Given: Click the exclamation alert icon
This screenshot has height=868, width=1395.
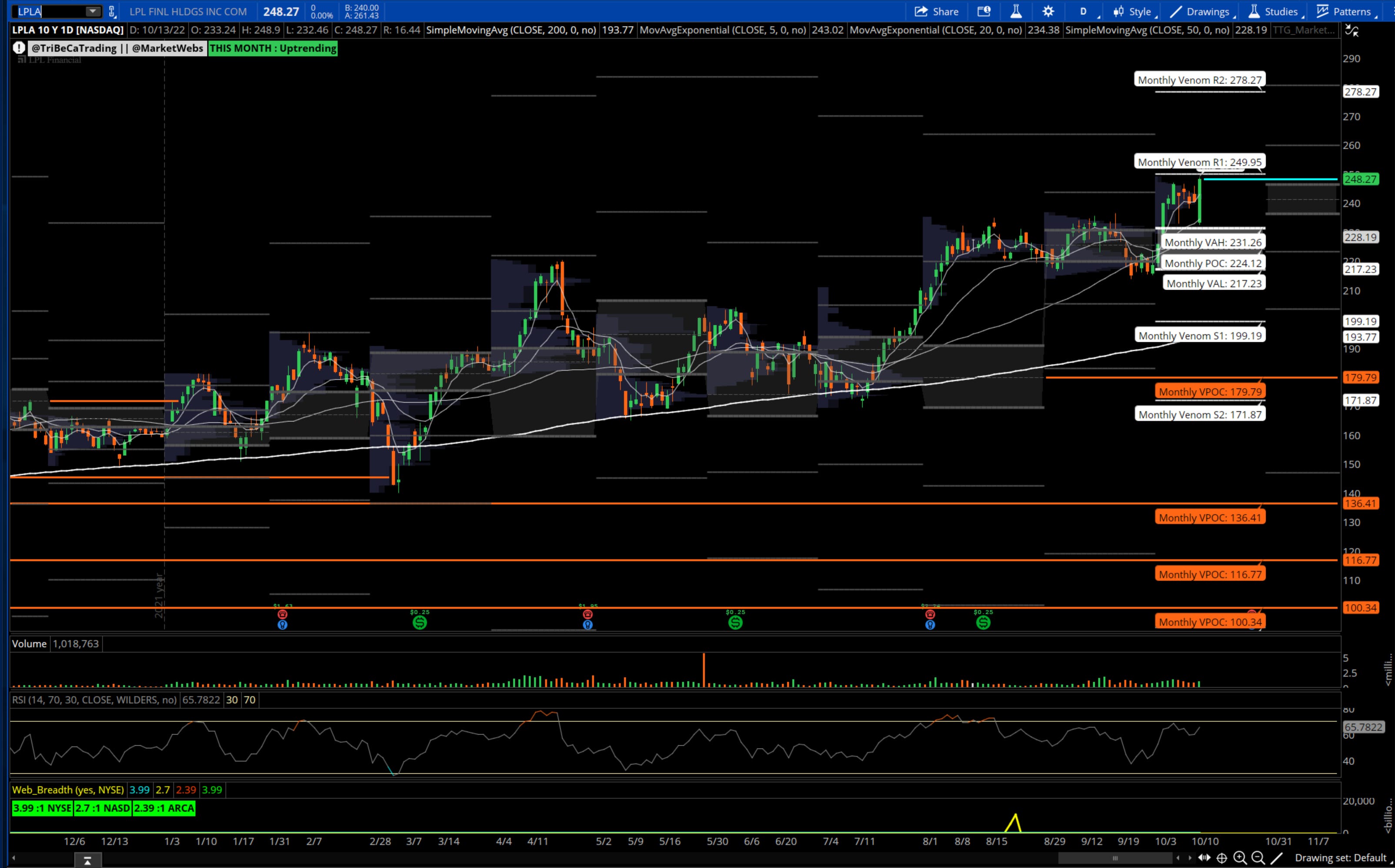Looking at the screenshot, I should tap(19, 48).
